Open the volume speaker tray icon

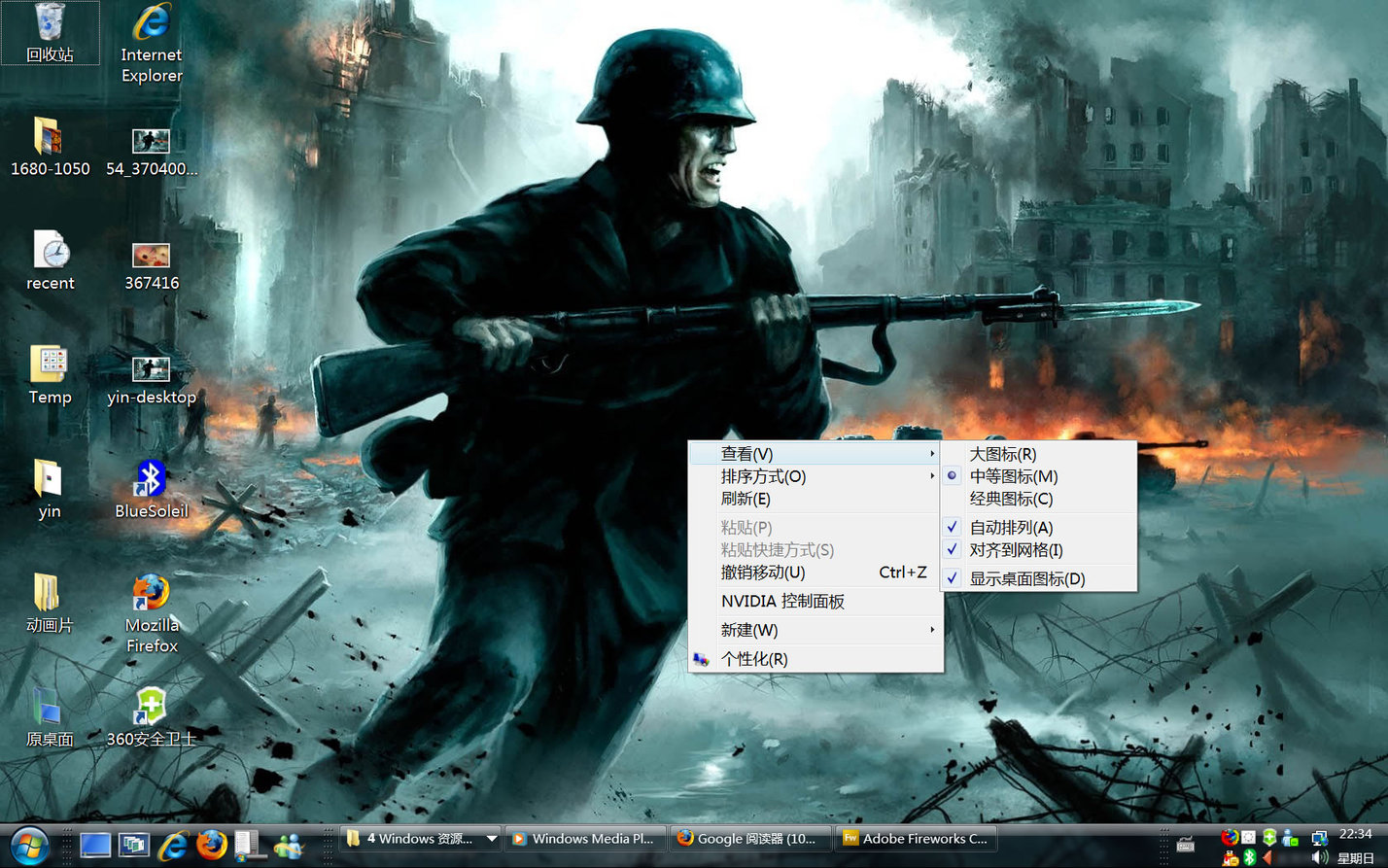tap(1319, 857)
